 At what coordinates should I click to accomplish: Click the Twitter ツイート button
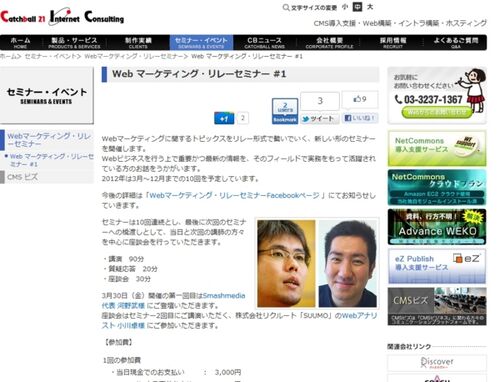coord(320,119)
